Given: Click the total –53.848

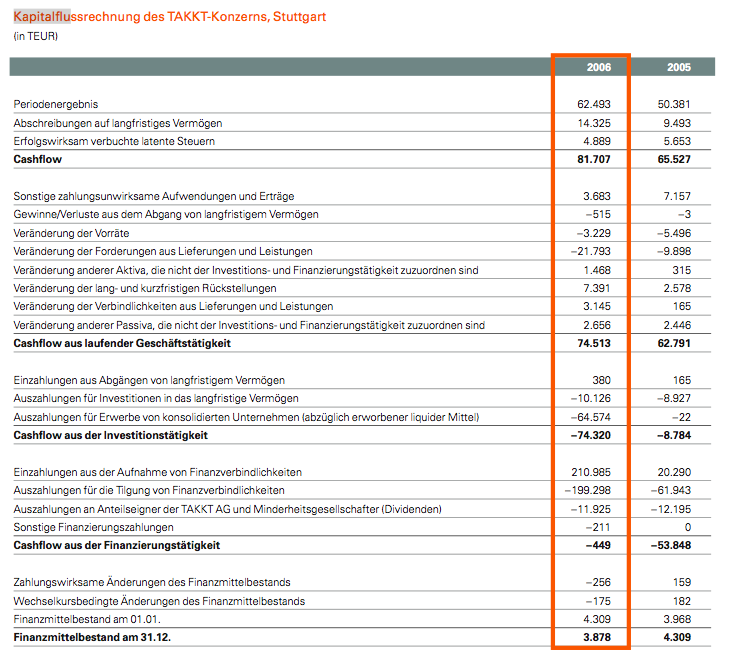Looking at the screenshot, I should [671, 546].
